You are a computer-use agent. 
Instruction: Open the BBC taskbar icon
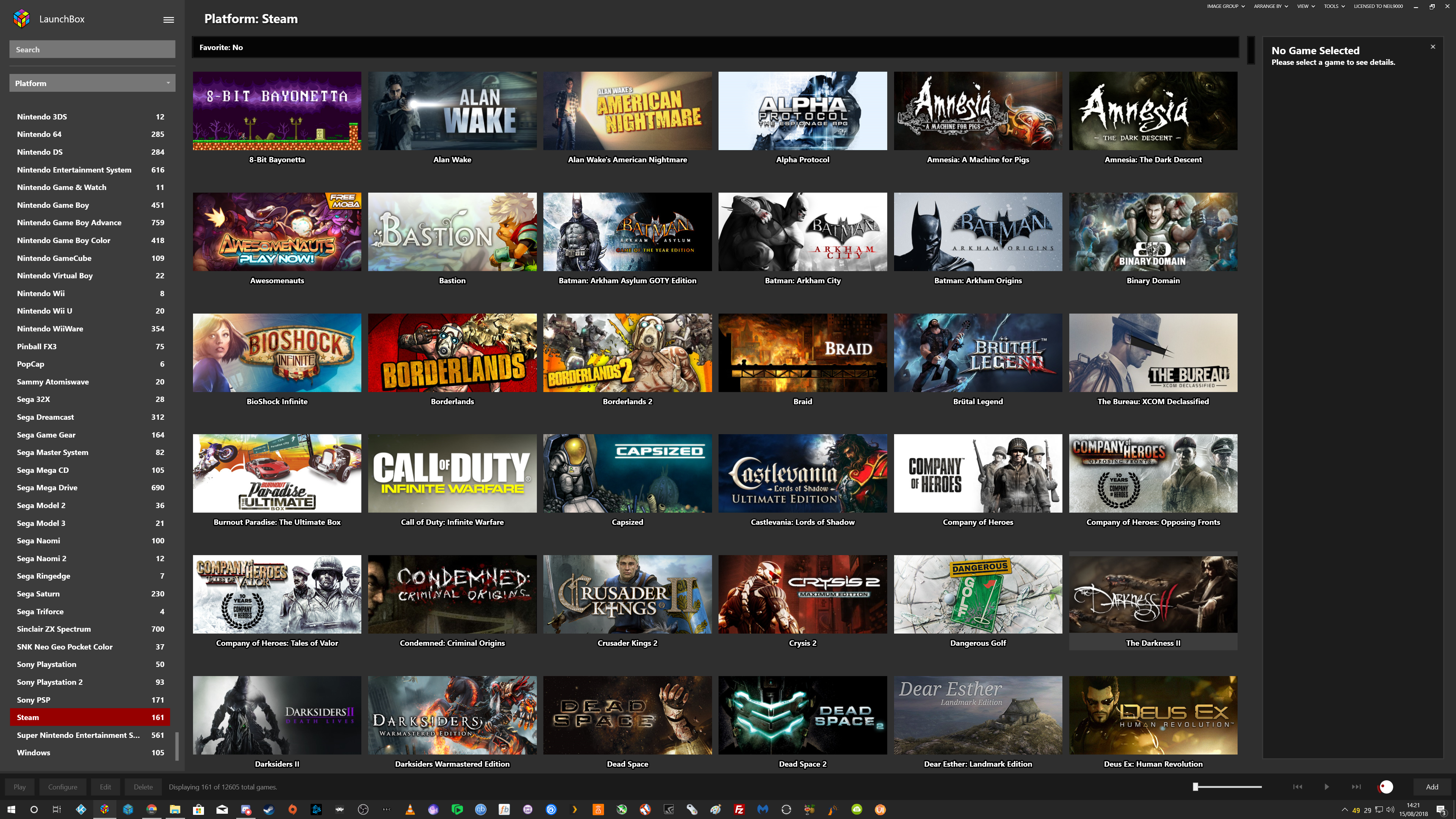[387, 810]
